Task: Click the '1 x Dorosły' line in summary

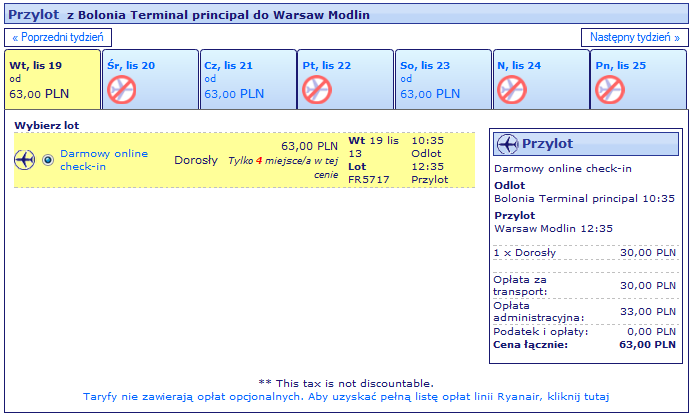Action: pos(585,253)
